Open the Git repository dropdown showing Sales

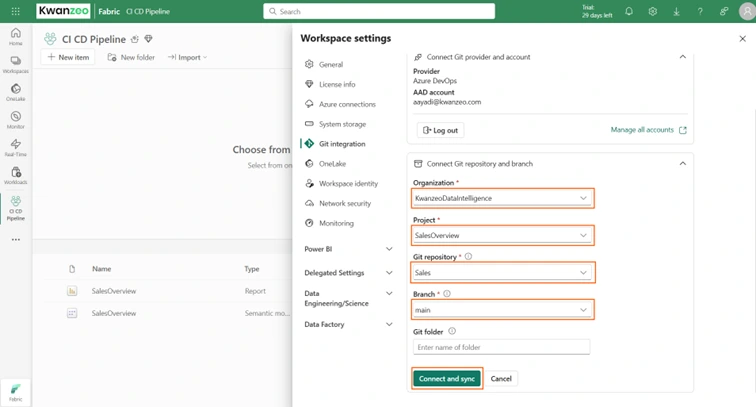[502, 272]
